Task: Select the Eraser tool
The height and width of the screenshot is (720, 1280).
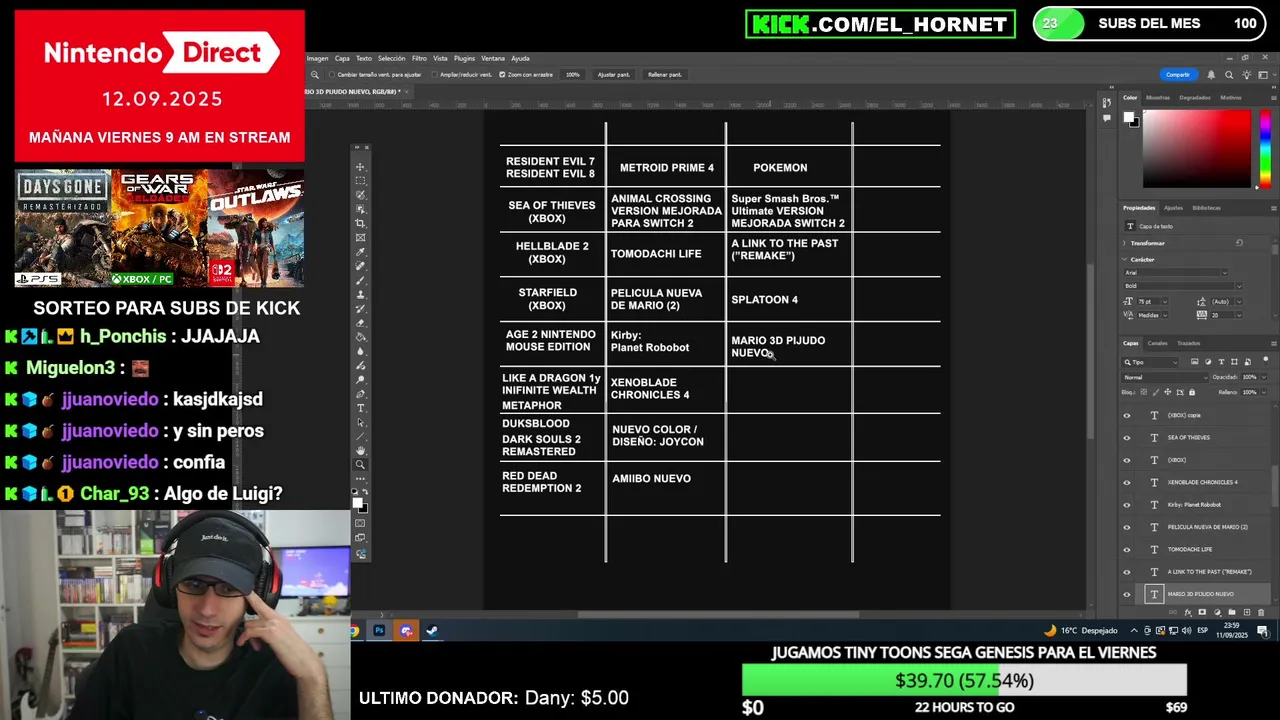Action: click(x=361, y=323)
